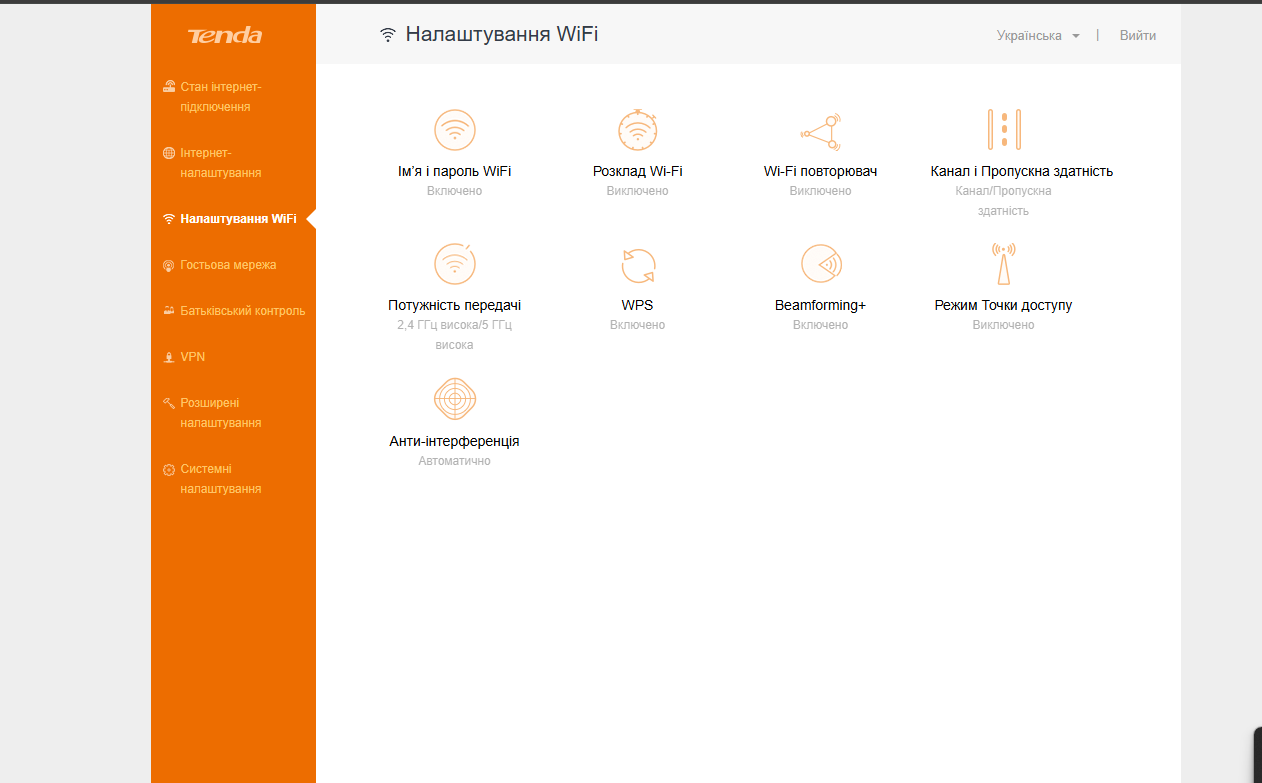The width and height of the screenshot is (1262, 783).
Task: Click the Tenda logo
Action: click(225, 36)
